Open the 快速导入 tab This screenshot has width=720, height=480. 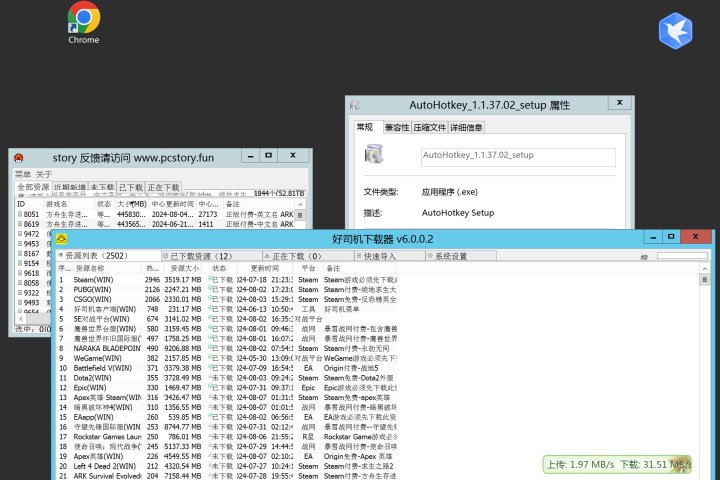[390, 256]
